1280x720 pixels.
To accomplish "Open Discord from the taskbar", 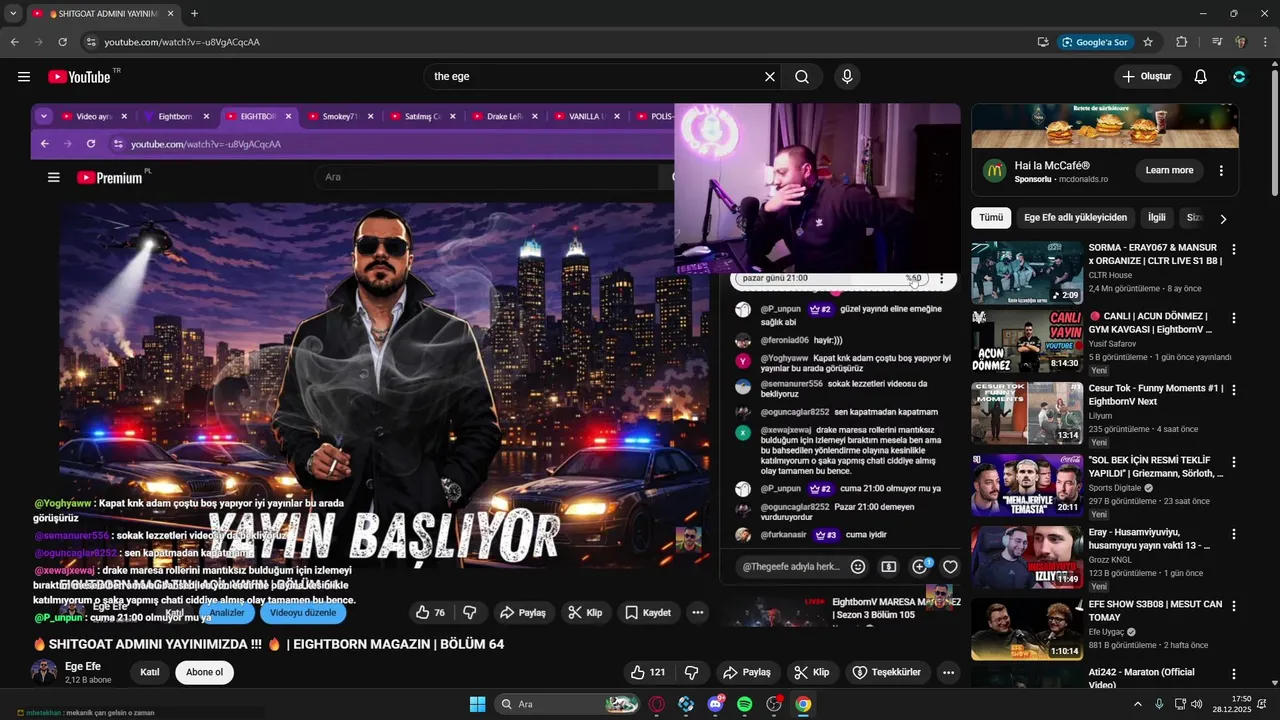I will [715, 704].
